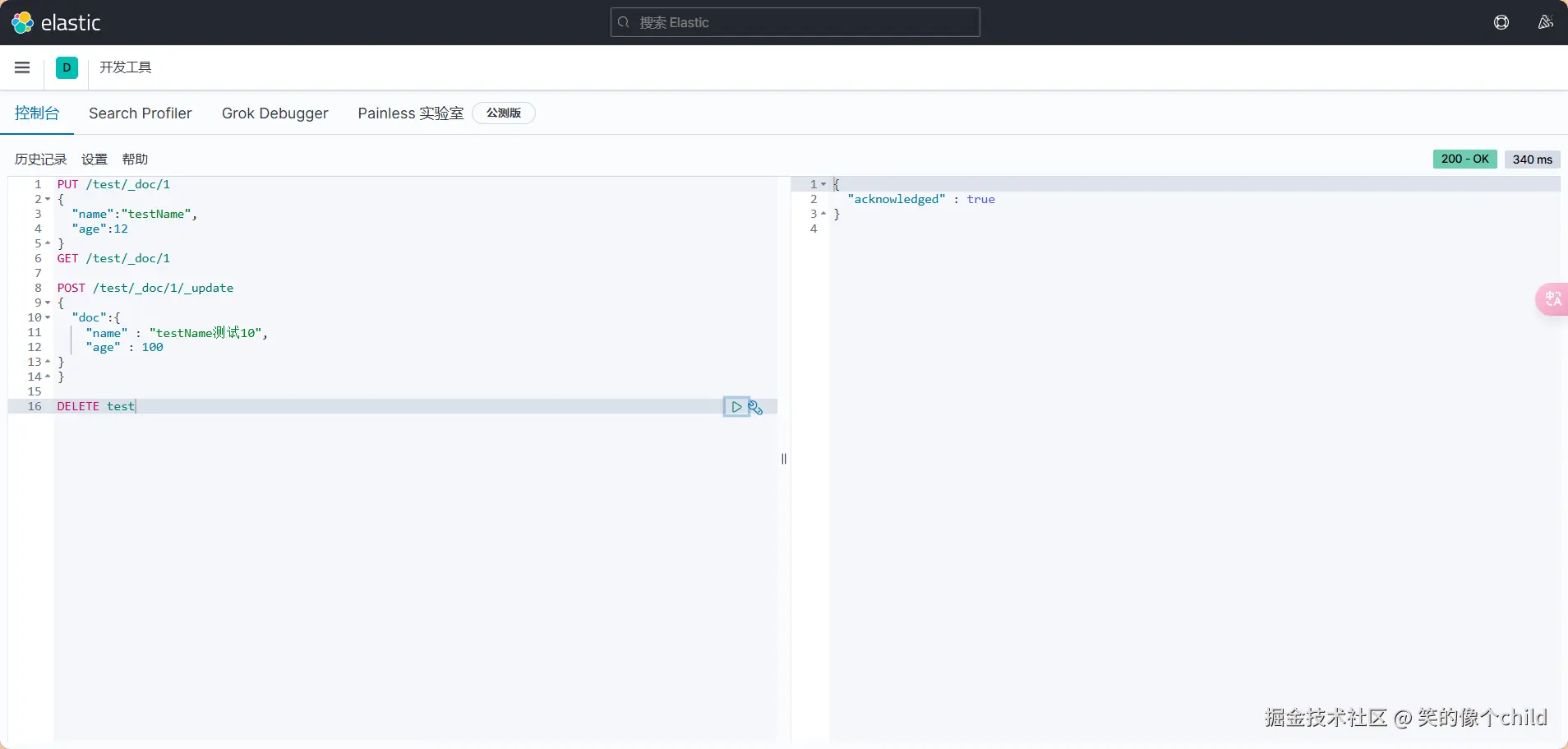Click line number 7 in editor gutter
1568x749 pixels.
pyautogui.click(x=38, y=273)
